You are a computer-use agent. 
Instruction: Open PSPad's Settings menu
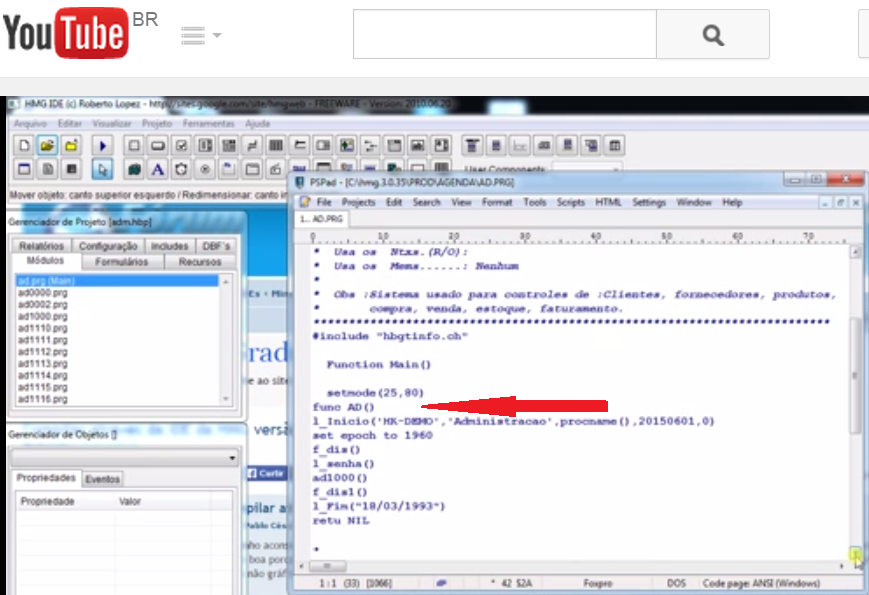pos(649,202)
